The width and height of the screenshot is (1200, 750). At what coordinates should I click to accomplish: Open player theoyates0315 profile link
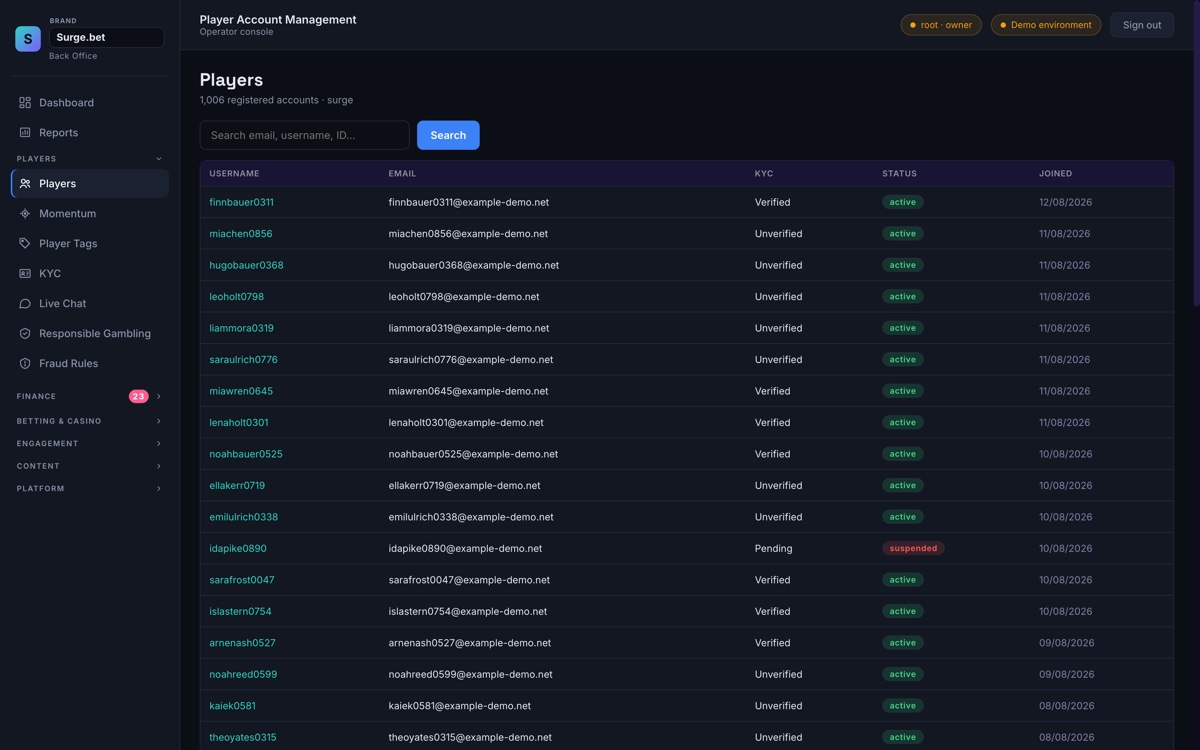[243, 738]
